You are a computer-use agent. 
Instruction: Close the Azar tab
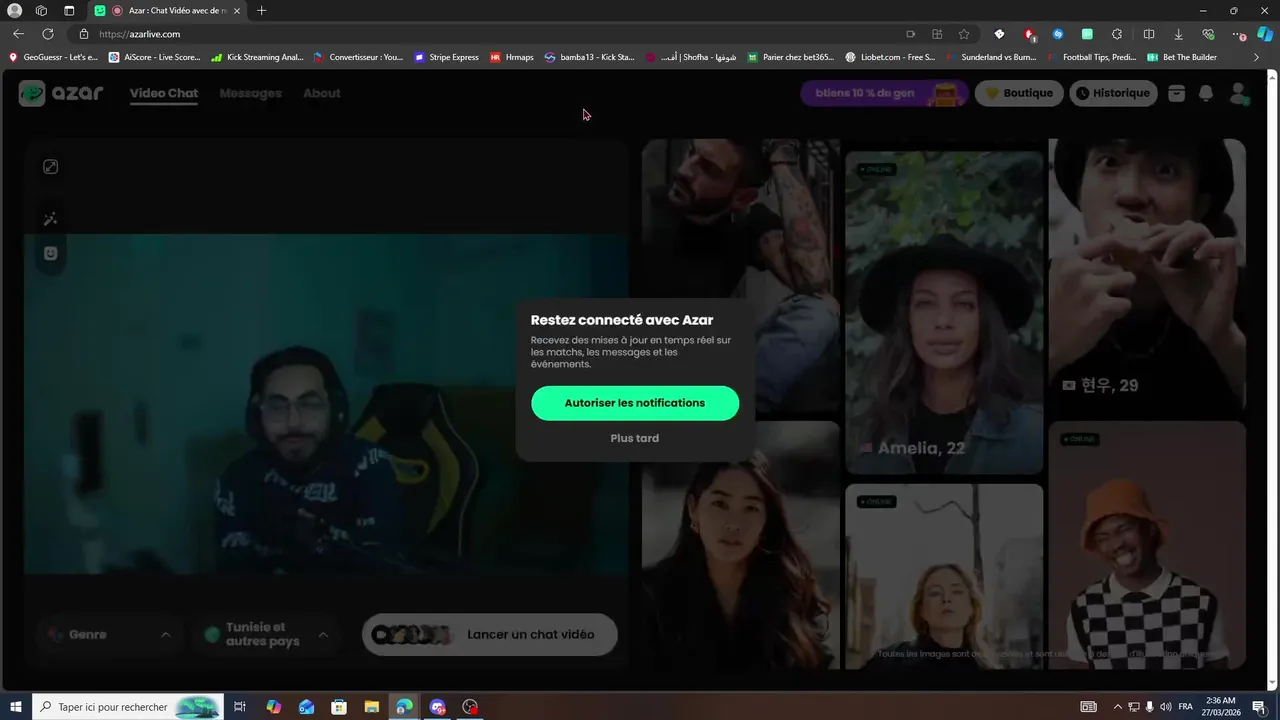click(237, 11)
